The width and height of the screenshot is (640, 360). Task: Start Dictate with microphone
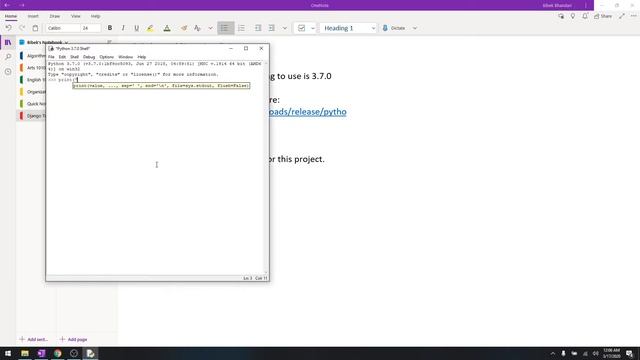click(394, 28)
